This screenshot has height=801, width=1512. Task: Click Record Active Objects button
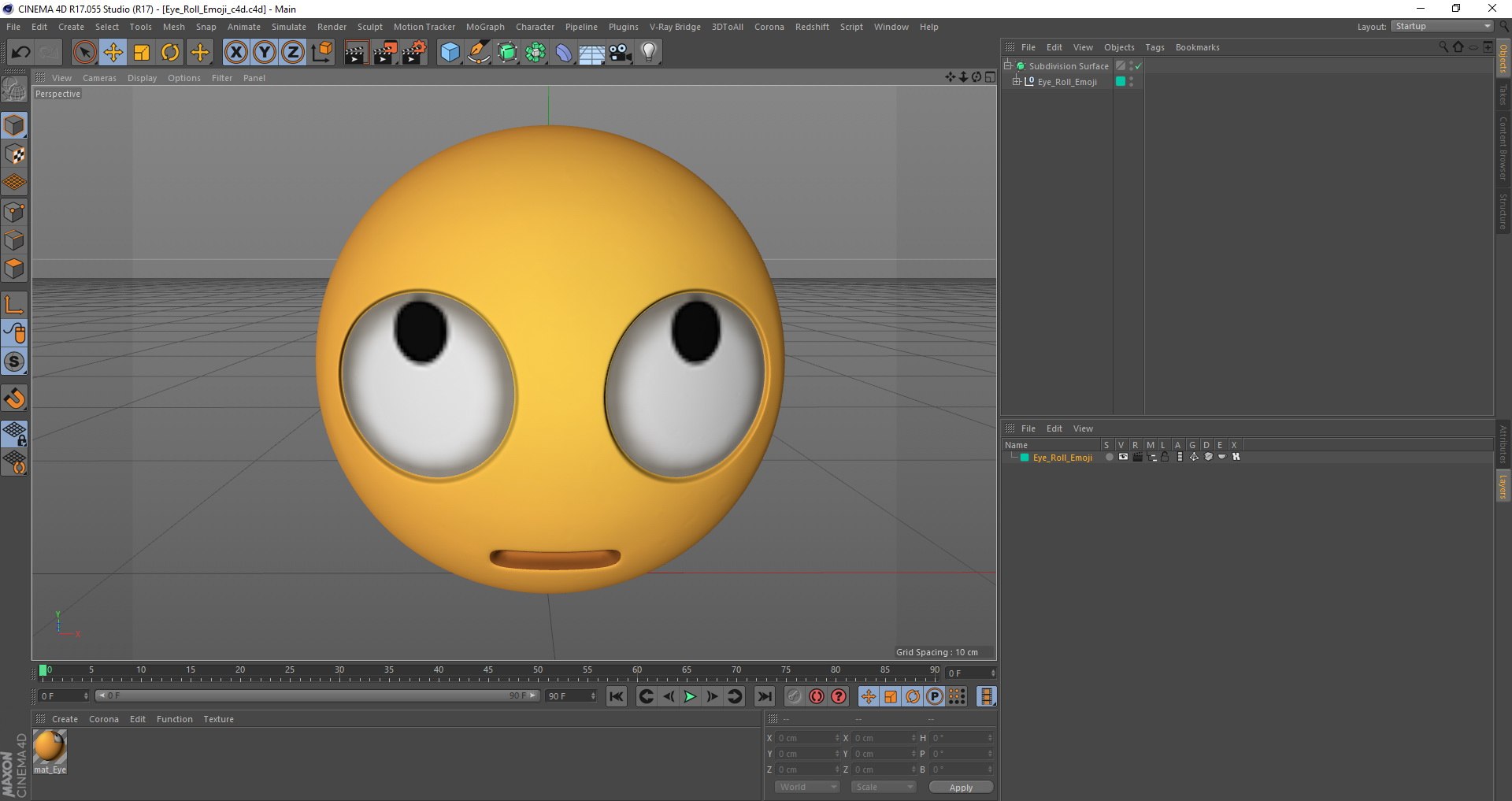click(795, 696)
